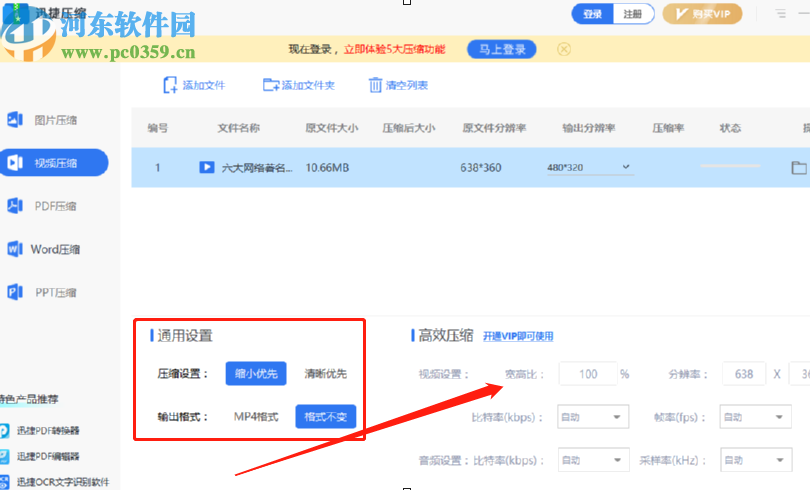Click the 迅捷PDF编辑器 icon
Screen dimensions: 810x490
pyautogui.click(x=4, y=456)
